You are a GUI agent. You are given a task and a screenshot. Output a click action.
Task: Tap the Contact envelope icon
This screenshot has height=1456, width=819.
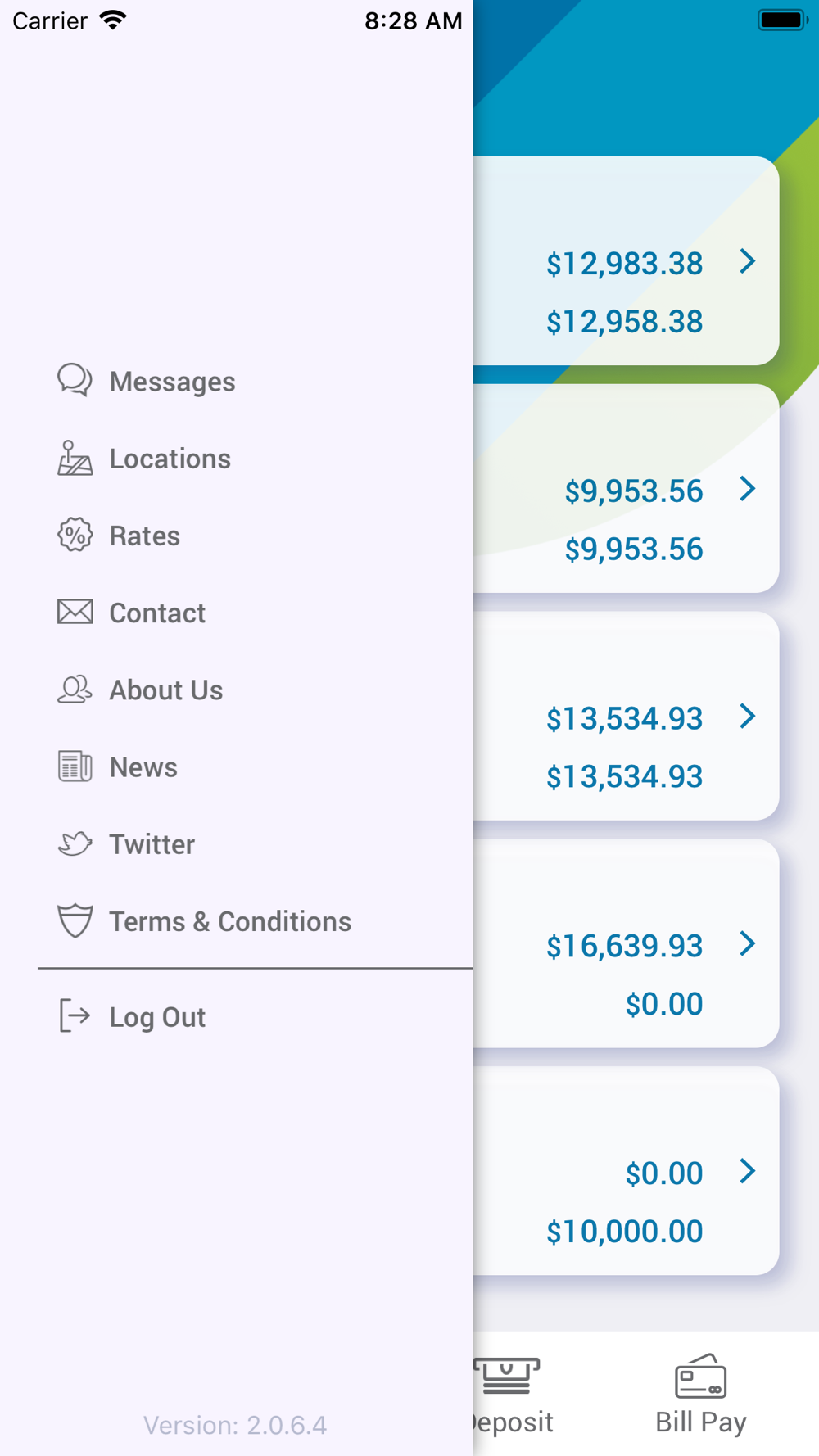[75, 612]
